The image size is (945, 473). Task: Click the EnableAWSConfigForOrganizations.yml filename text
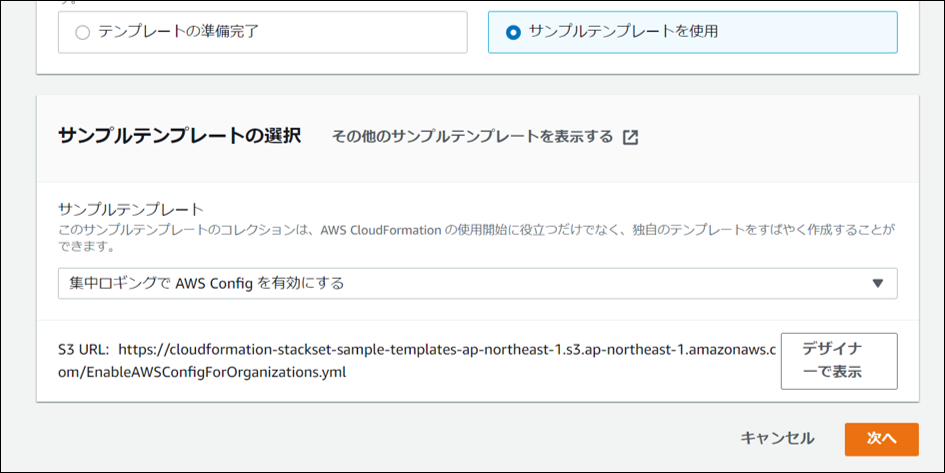pos(219,372)
